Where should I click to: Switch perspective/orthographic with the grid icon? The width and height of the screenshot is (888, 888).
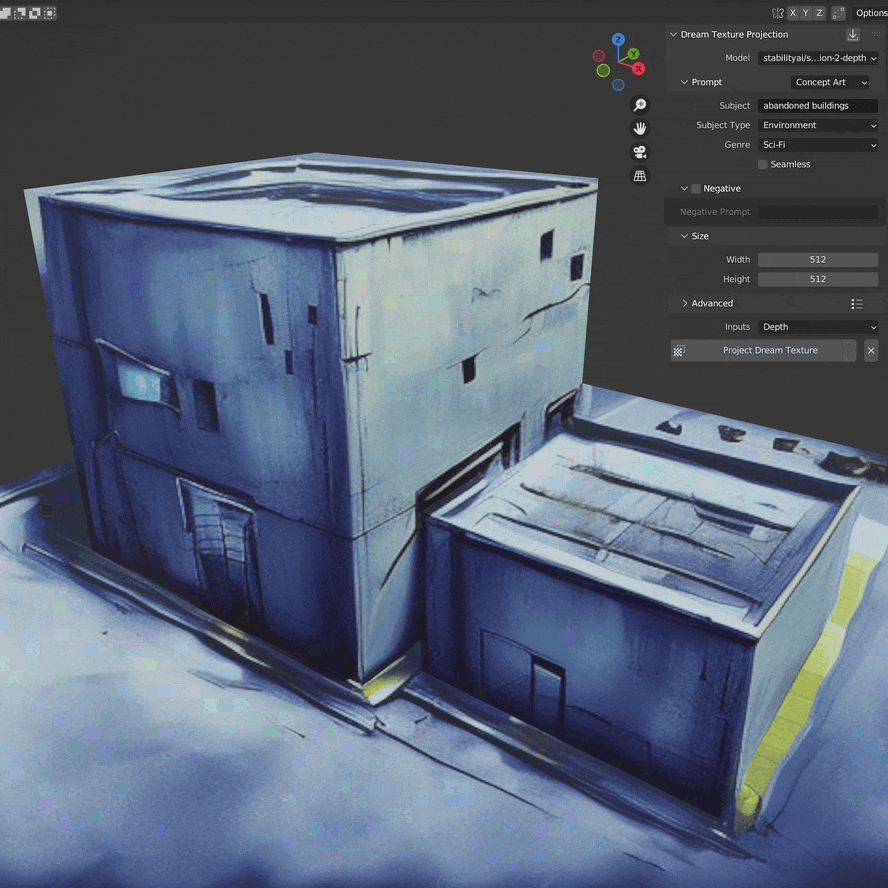(640, 176)
